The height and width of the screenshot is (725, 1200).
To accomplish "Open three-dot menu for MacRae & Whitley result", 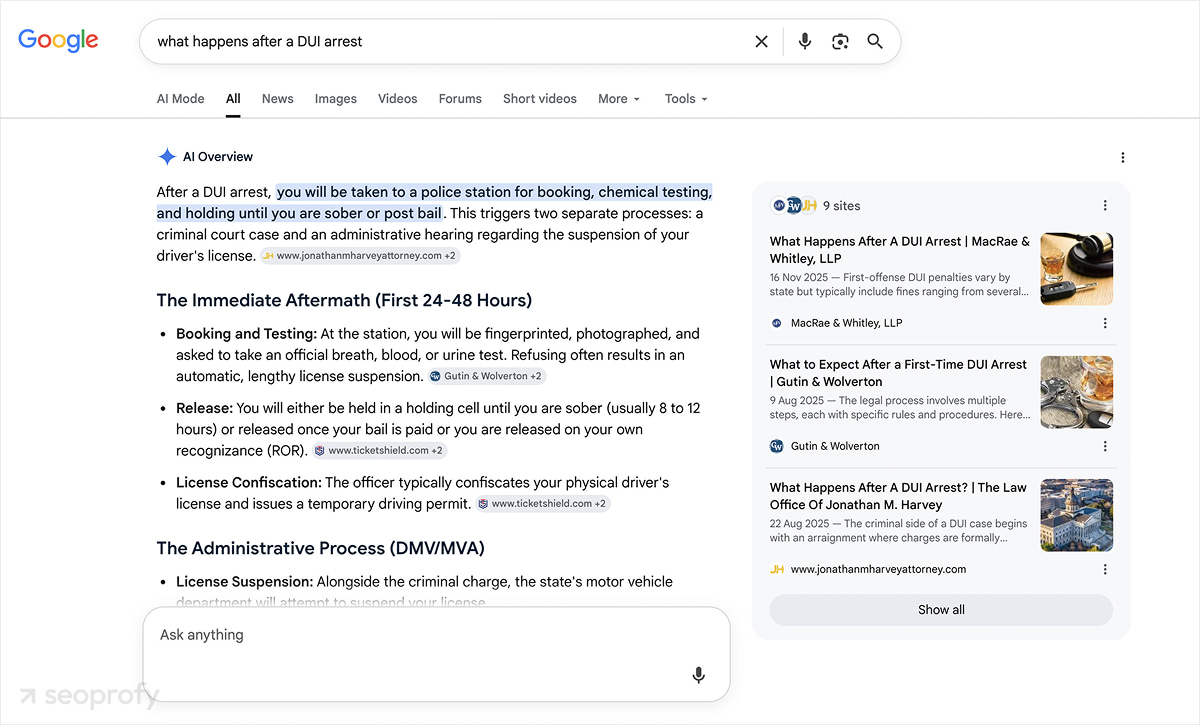I will (x=1105, y=323).
